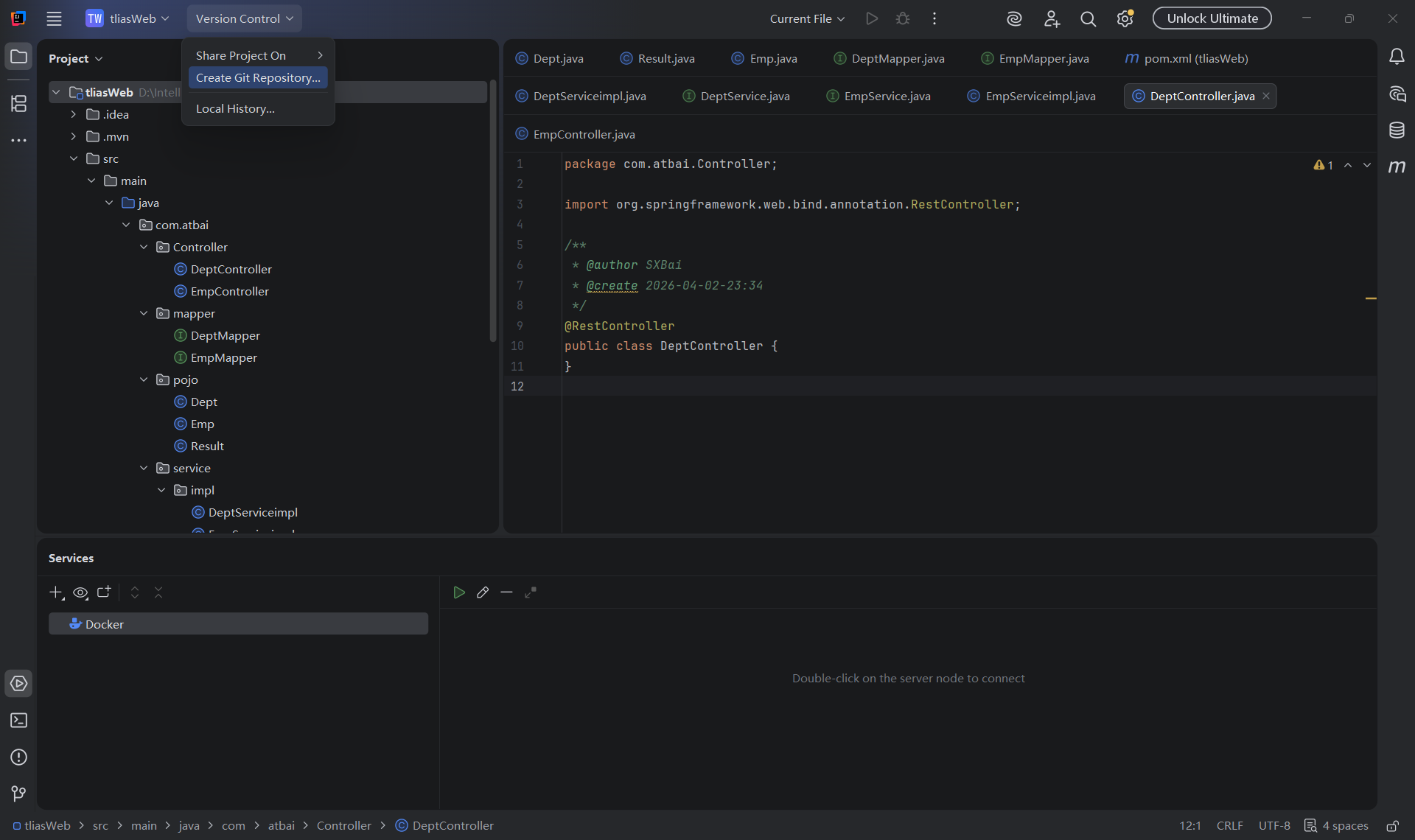The width and height of the screenshot is (1415, 840).
Task: Open IDE settings gear icon
Action: pyautogui.click(x=1125, y=18)
